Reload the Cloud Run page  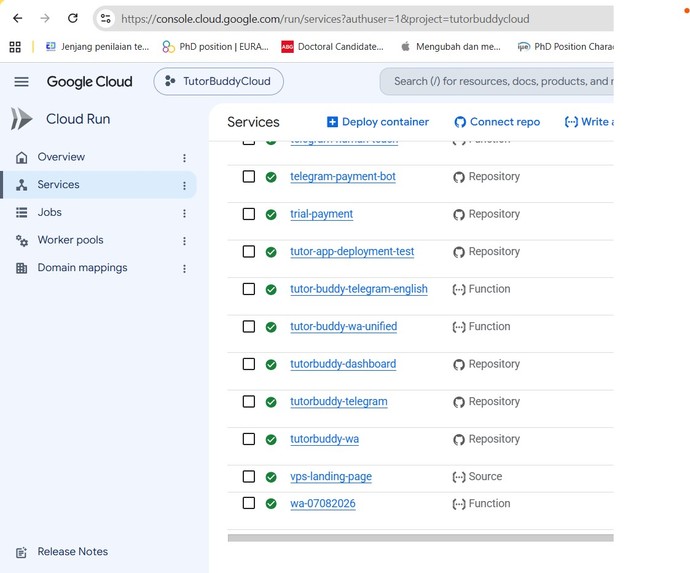pos(73,18)
